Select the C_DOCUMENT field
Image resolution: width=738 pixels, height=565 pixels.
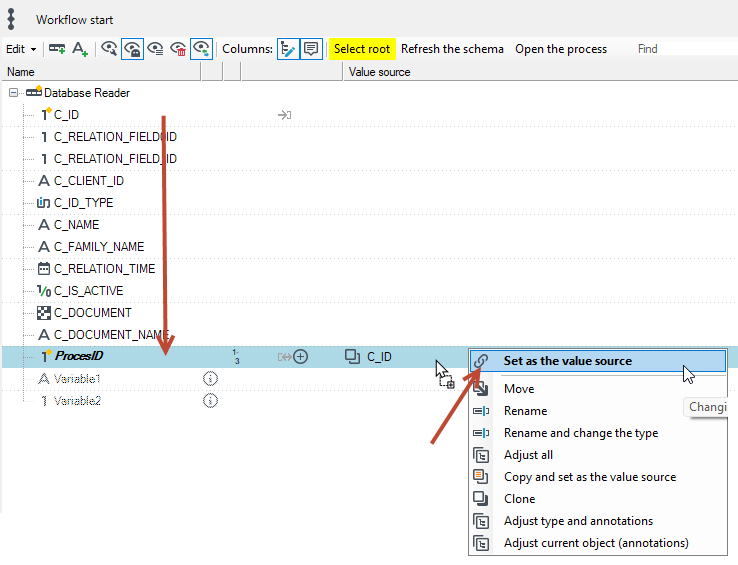pos(93,313)
